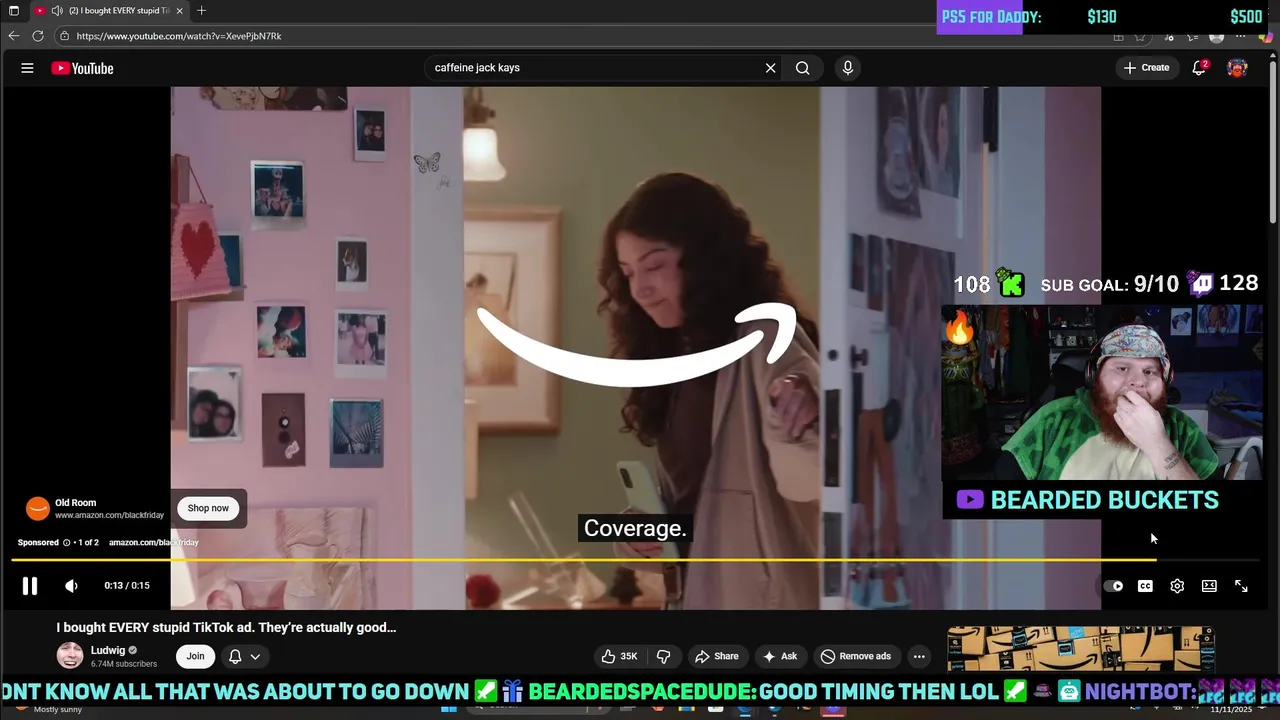Open browser Settings and more menu
The height and width of the screenshot is (720, 1280).
[x=1241, y=37]
